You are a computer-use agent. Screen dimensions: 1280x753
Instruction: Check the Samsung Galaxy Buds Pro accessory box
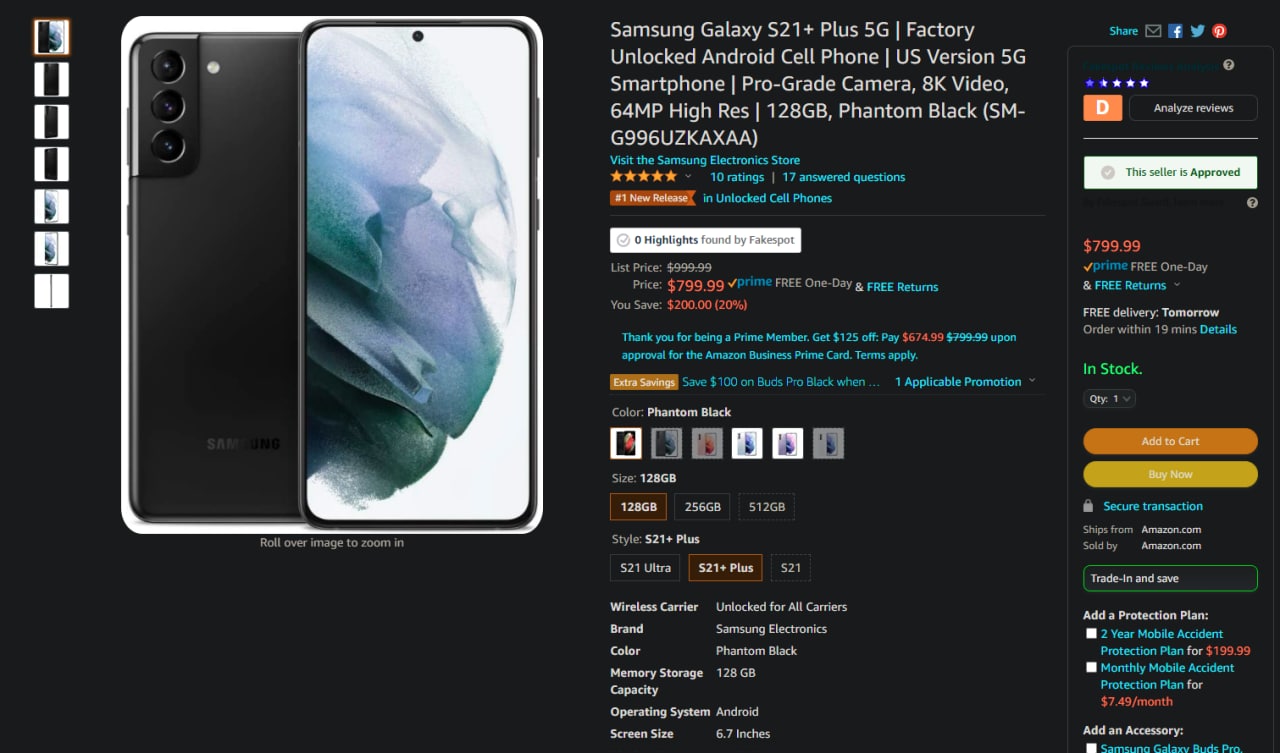1091,747
